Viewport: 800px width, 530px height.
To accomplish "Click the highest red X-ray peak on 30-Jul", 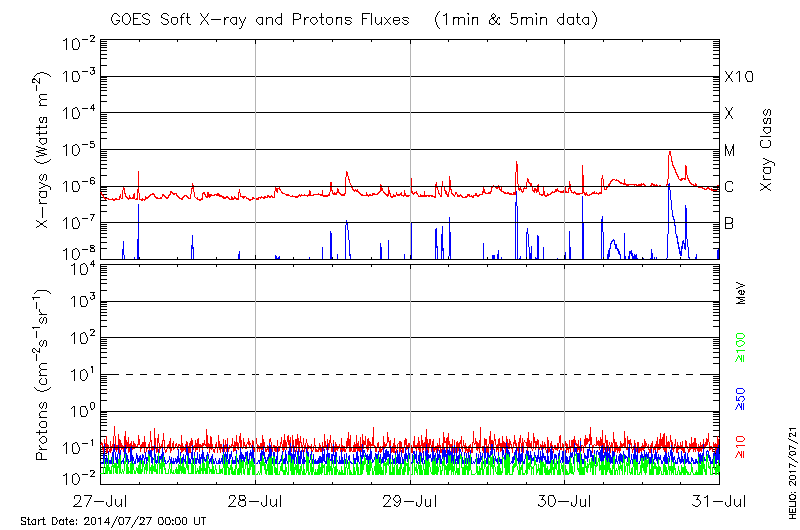I will coord(669,152).
